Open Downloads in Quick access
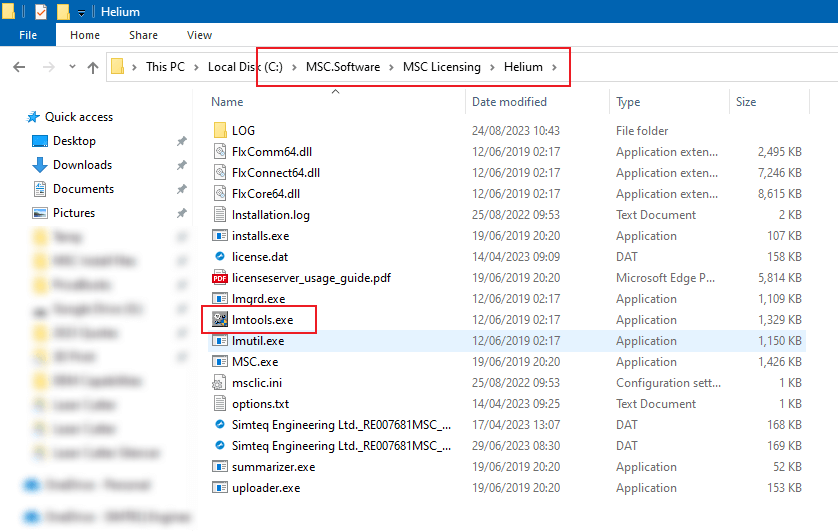 (82, 165)
